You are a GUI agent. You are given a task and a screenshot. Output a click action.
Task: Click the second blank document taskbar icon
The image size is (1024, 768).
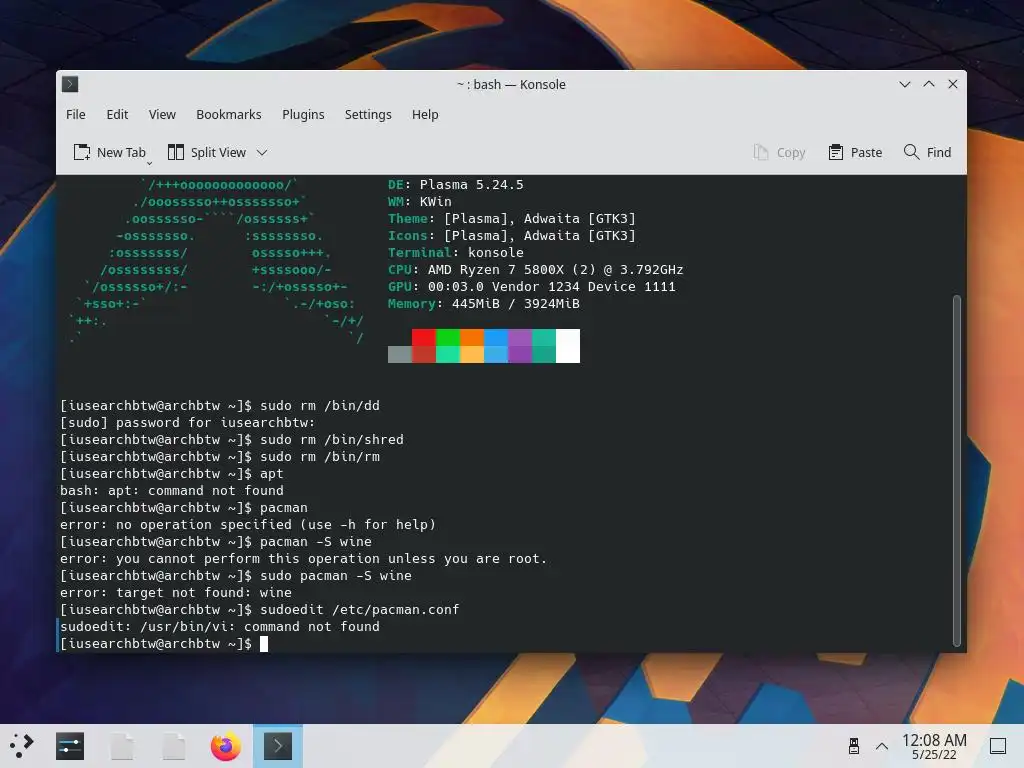174,746
